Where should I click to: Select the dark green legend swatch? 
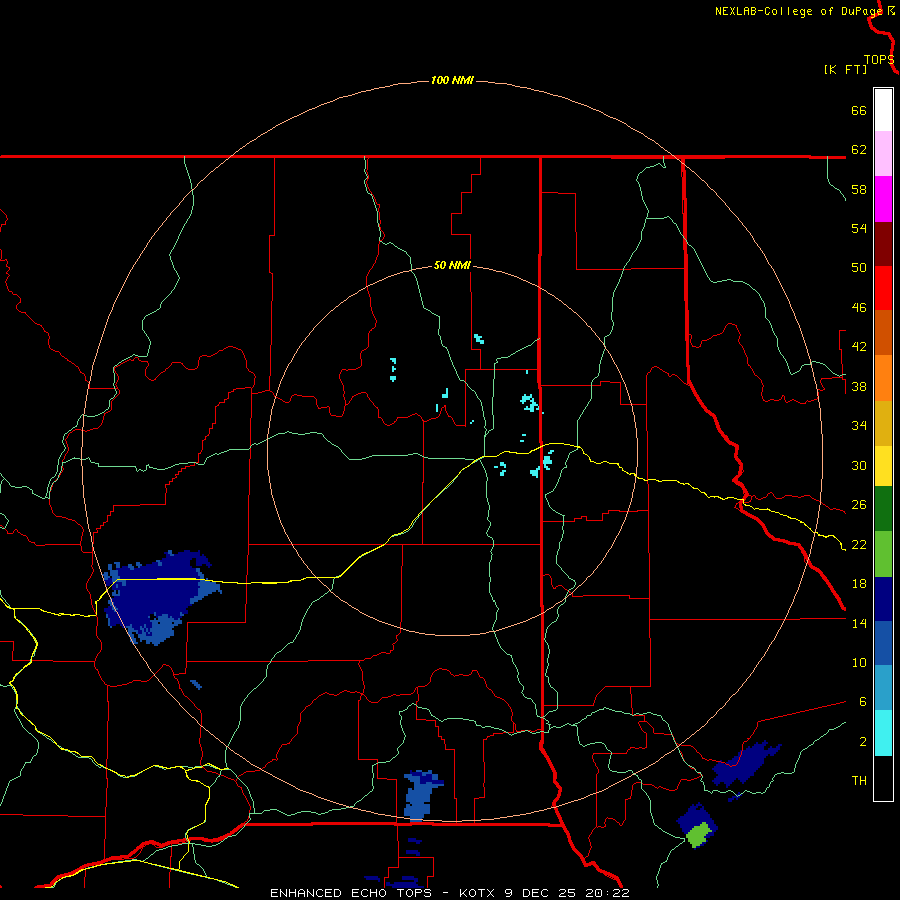[x=883, y=509]
